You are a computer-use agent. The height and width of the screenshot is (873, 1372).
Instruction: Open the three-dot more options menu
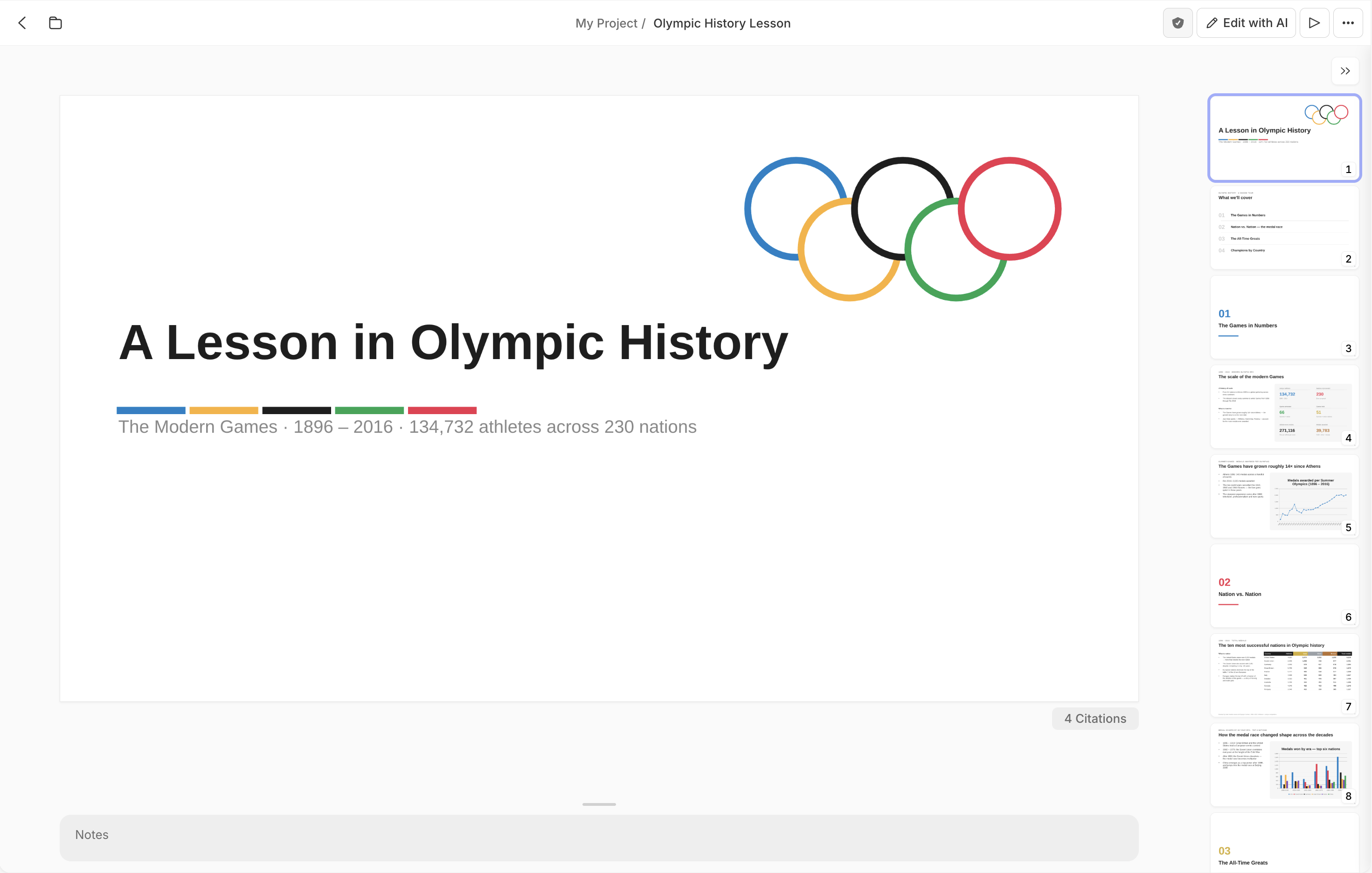[x=1348, y=23]
